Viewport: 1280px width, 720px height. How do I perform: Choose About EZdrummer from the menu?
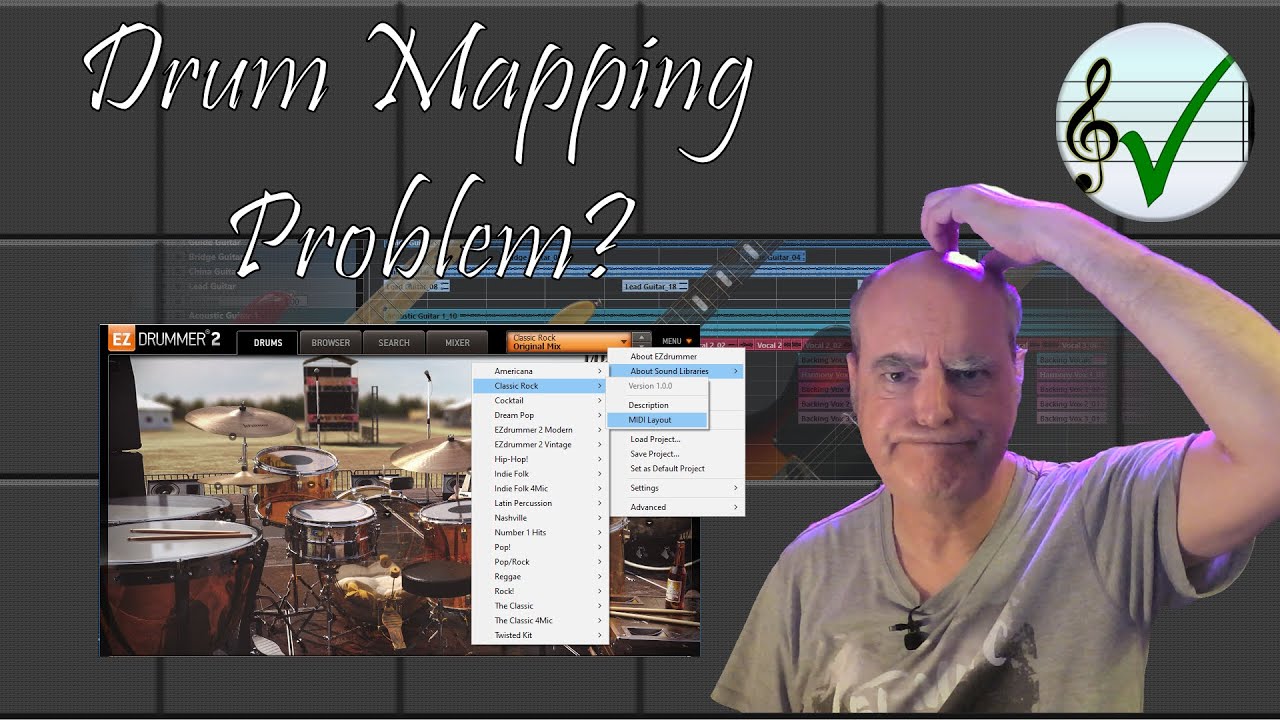676,356
